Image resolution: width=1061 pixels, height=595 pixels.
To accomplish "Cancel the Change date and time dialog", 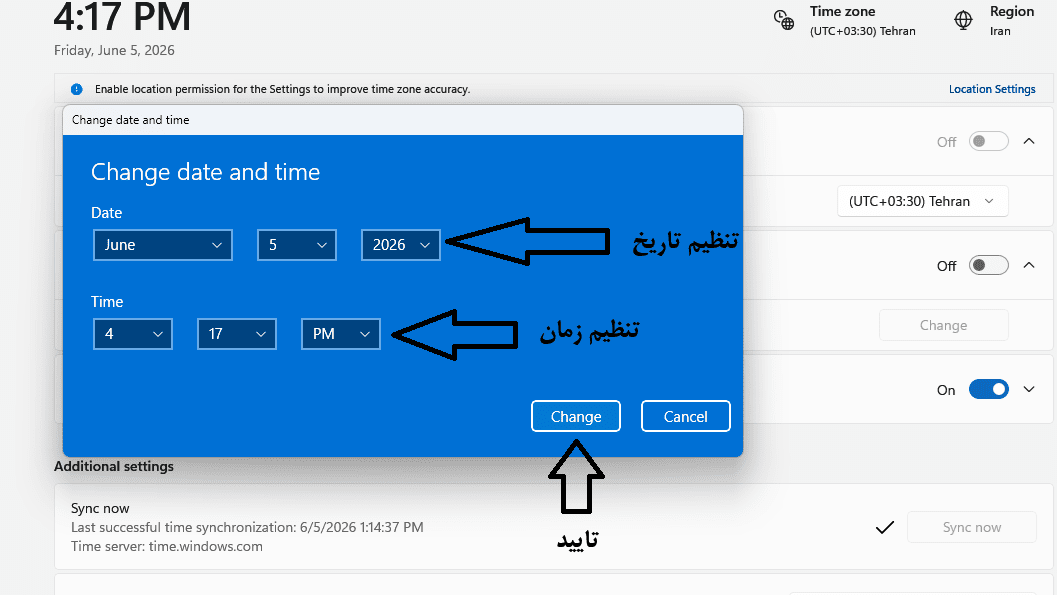I will [685, 416].
